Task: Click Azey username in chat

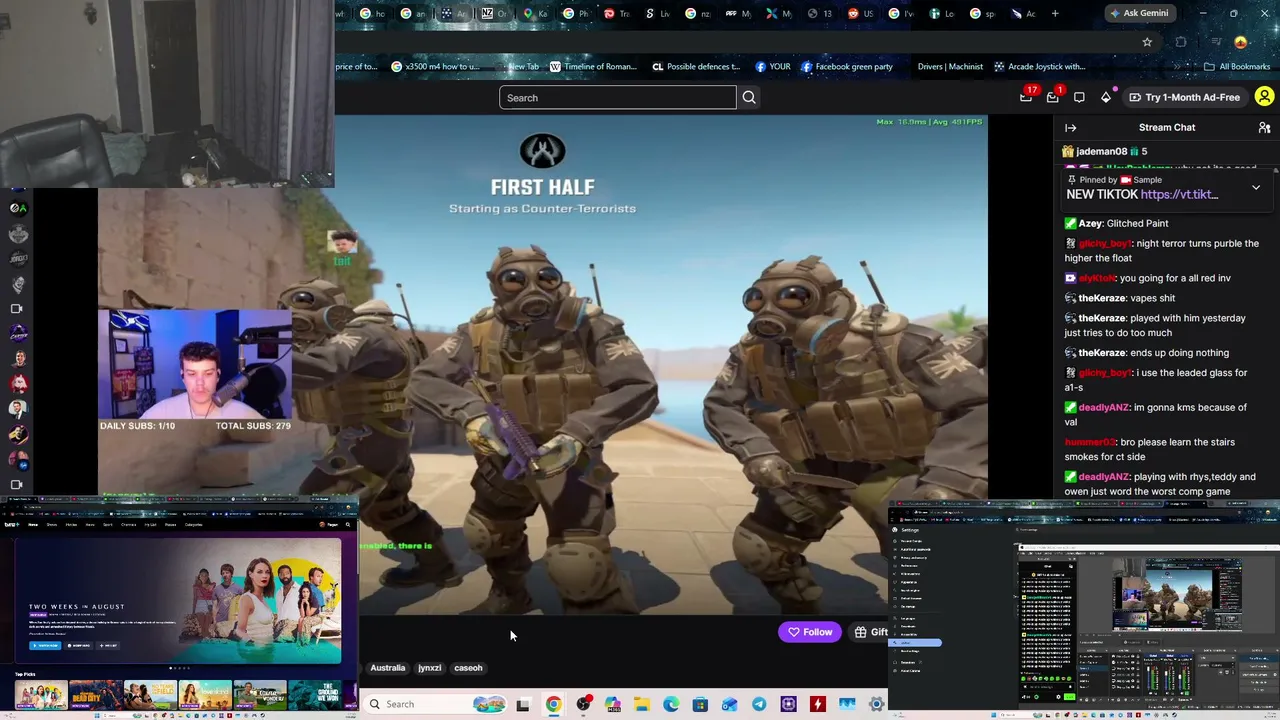Action: point(1089,223)
